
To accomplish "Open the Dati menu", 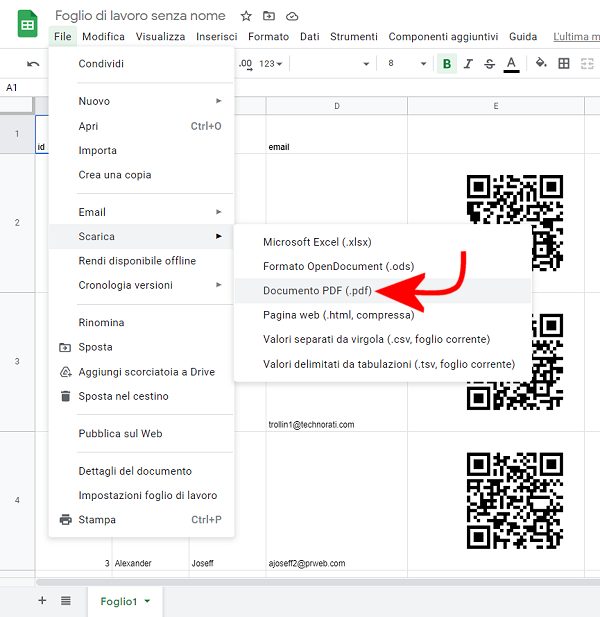I will (x=310, y=37).
